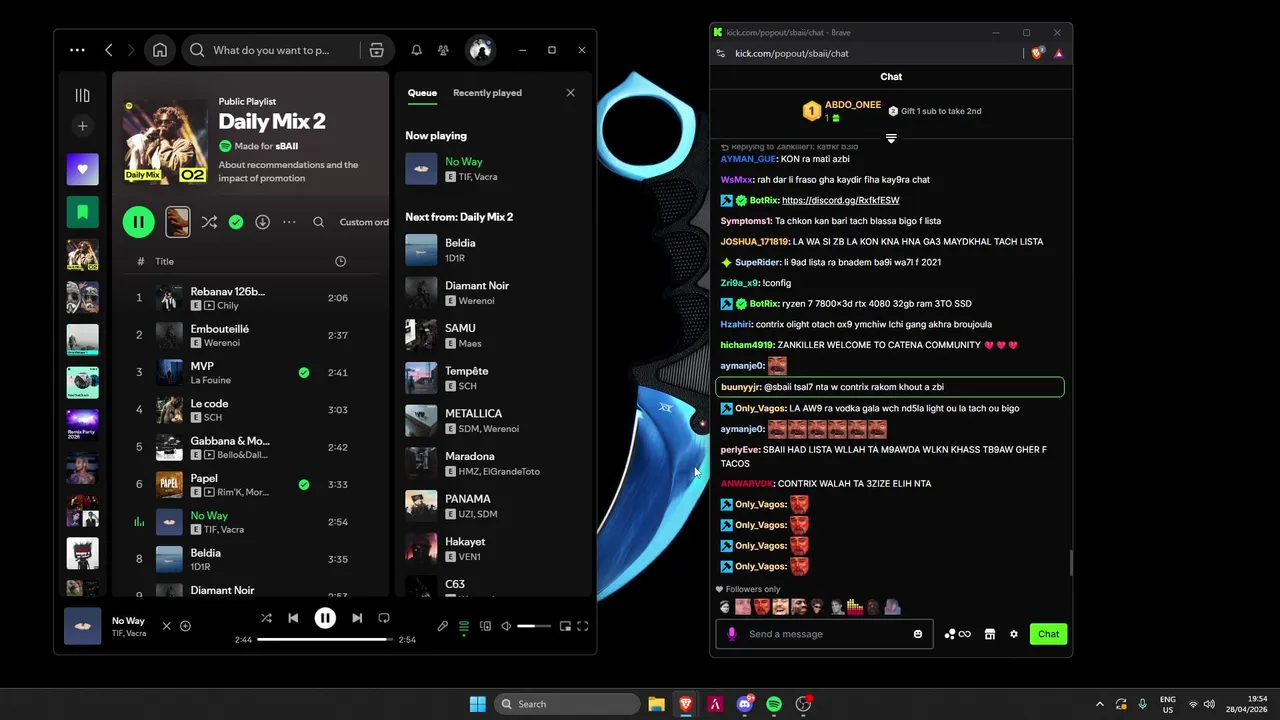This screenshot has width=1280, height=720.
Task: Open Friend Activity icon in Spotify
Action: coord(443,50)
